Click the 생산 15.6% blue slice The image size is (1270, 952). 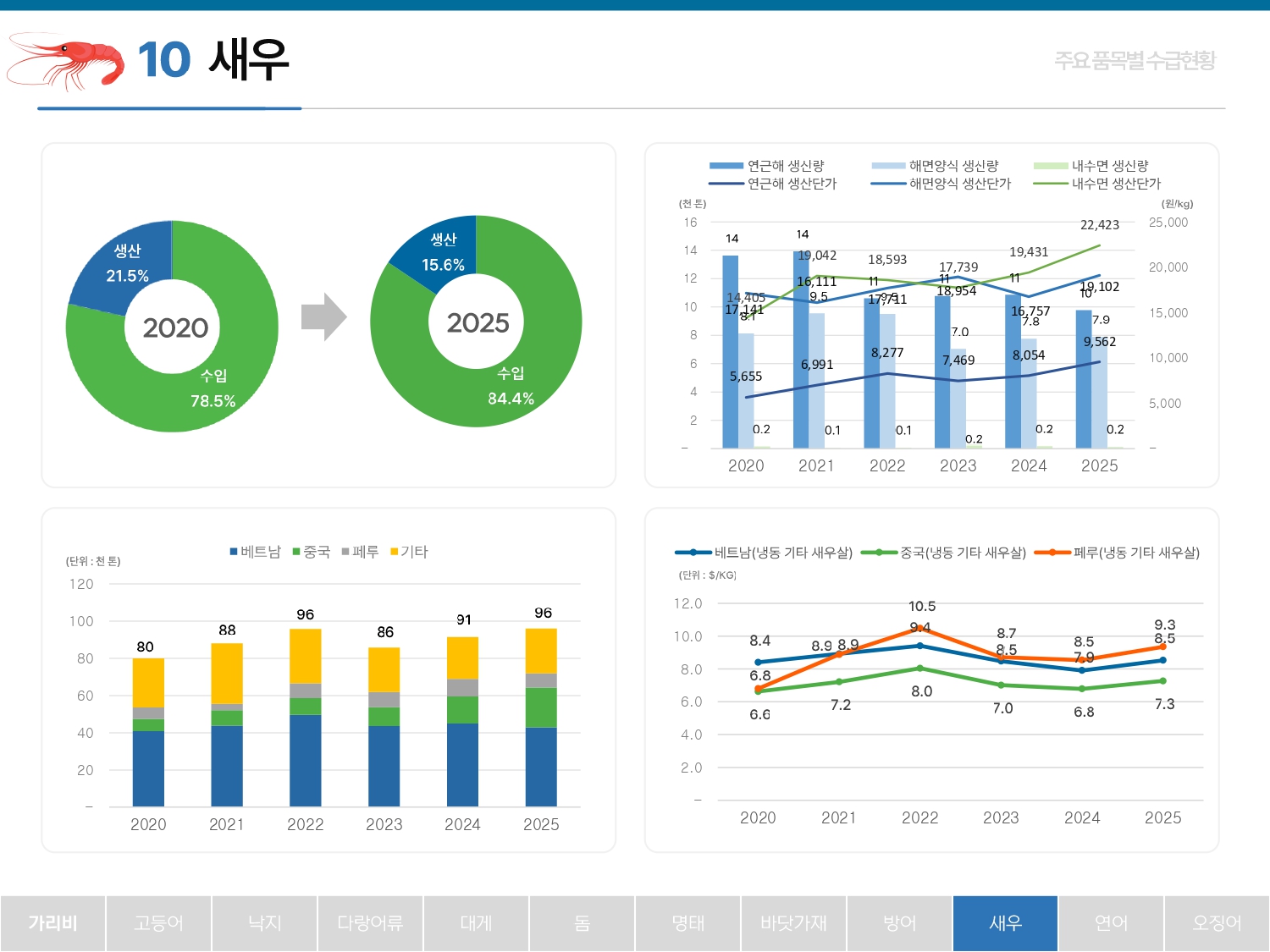(443, 252)
